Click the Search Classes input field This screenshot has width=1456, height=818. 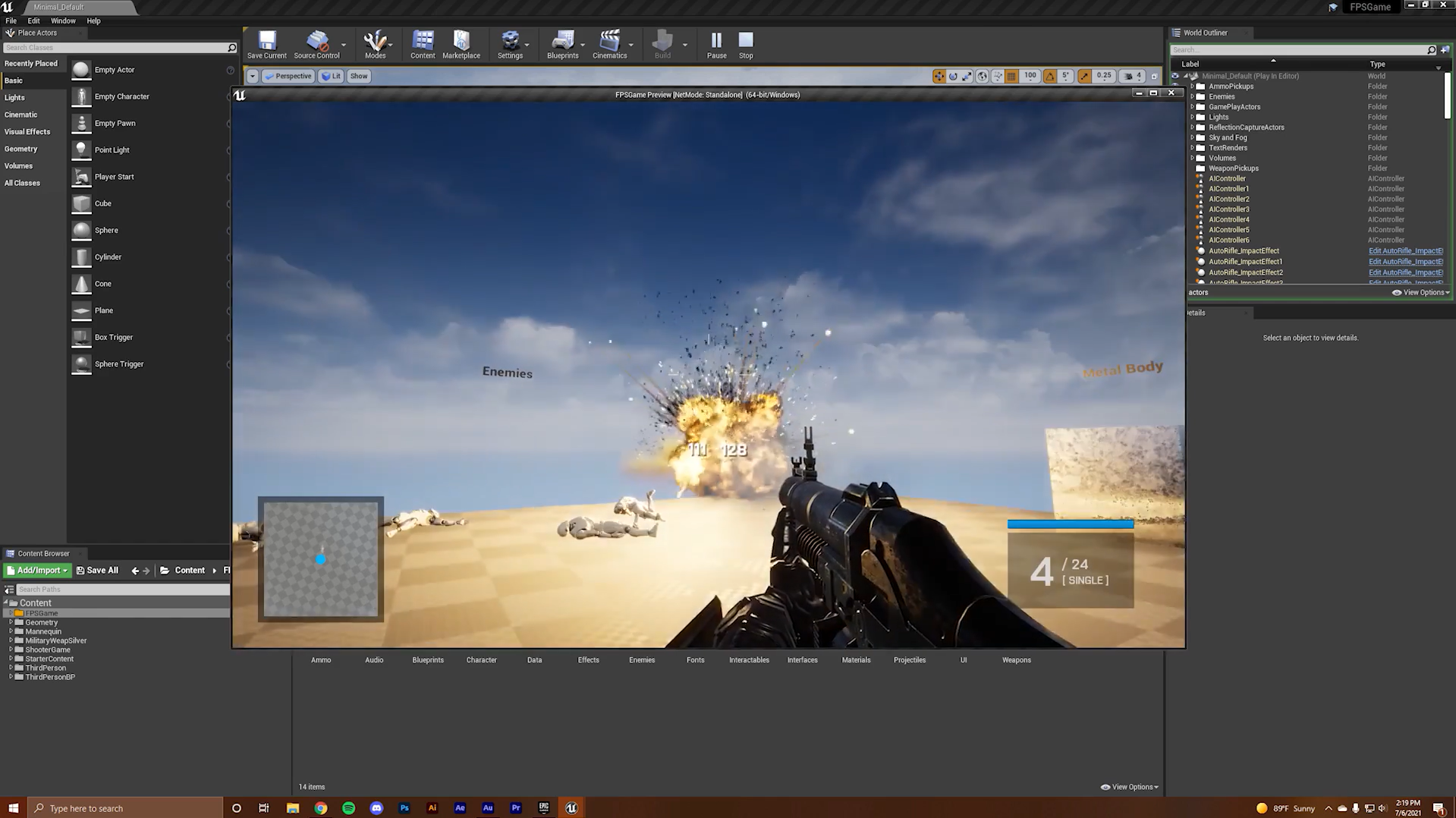point(114,48)
